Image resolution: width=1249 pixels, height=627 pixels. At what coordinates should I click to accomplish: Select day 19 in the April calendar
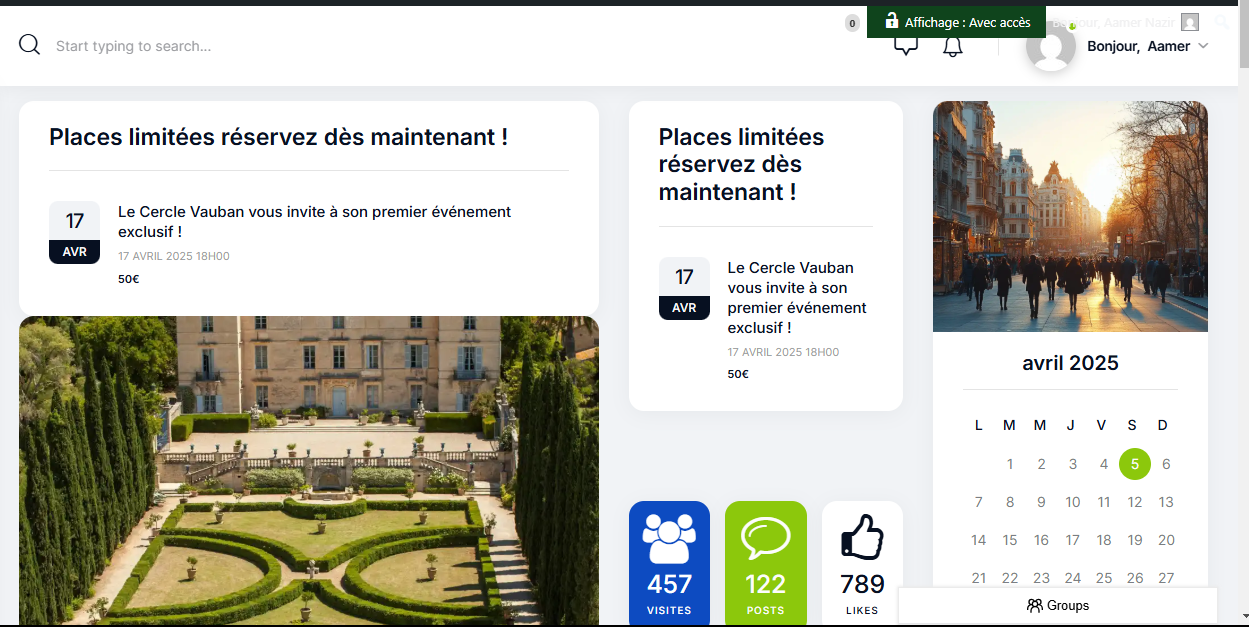(x=1135, y=540)
